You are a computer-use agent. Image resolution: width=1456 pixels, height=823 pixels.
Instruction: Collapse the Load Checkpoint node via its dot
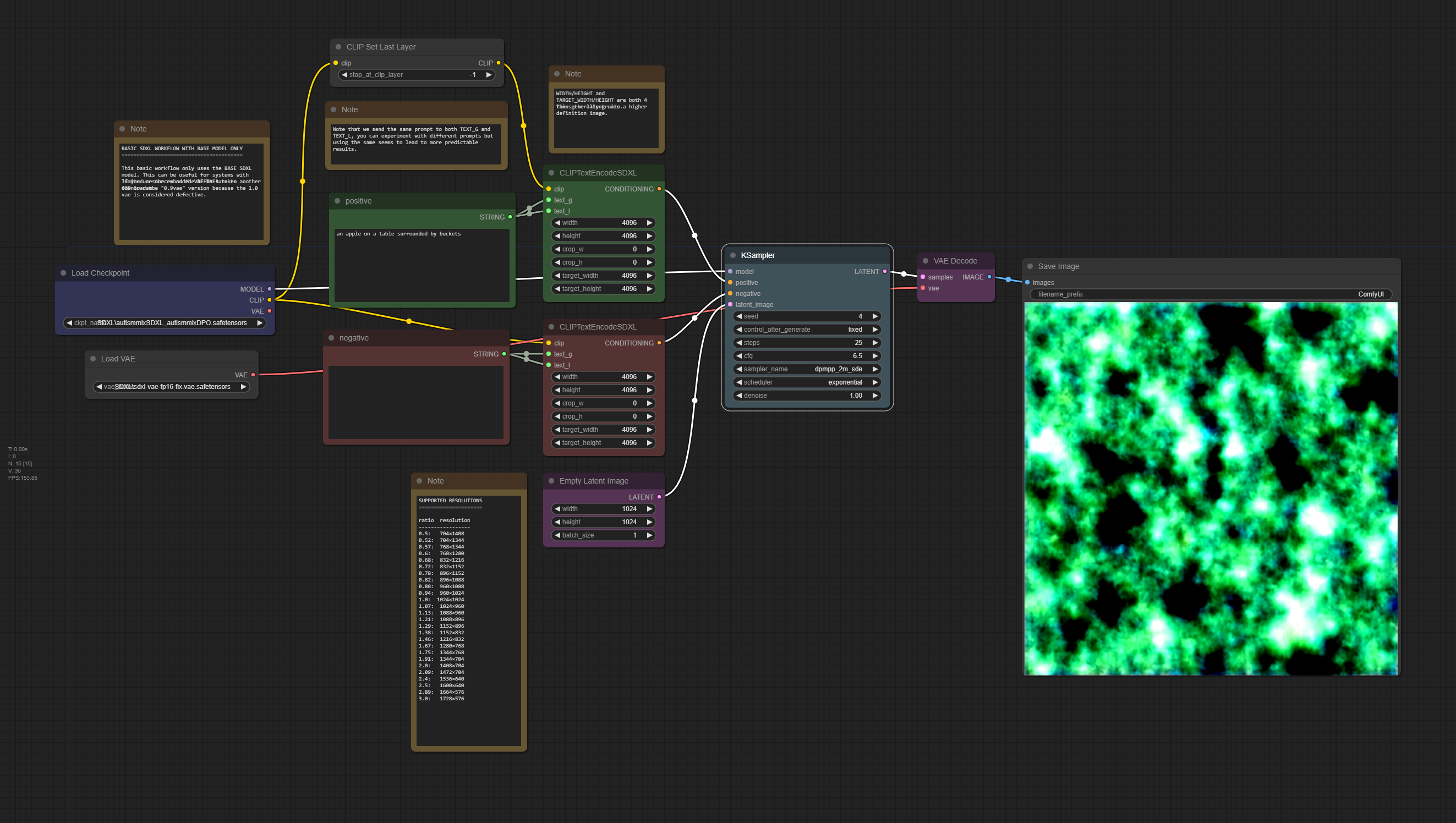(x=63, y=273)
